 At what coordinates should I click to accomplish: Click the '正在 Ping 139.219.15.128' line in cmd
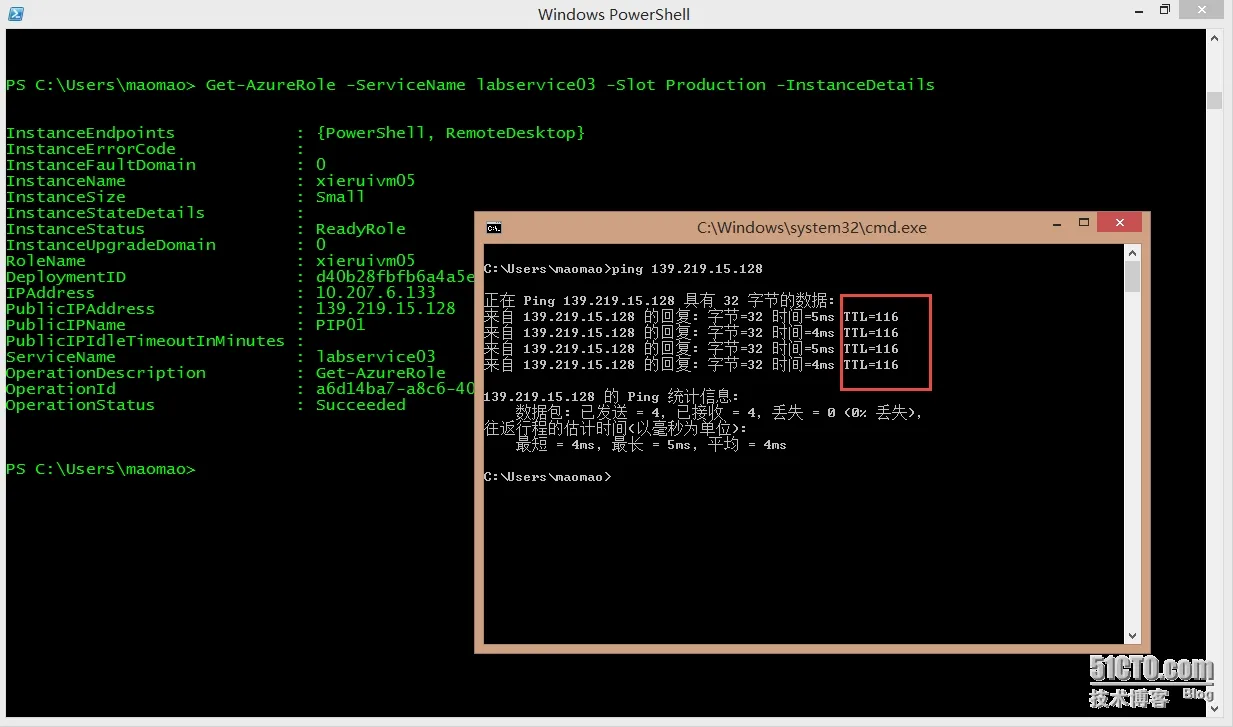tap(659, 301)
